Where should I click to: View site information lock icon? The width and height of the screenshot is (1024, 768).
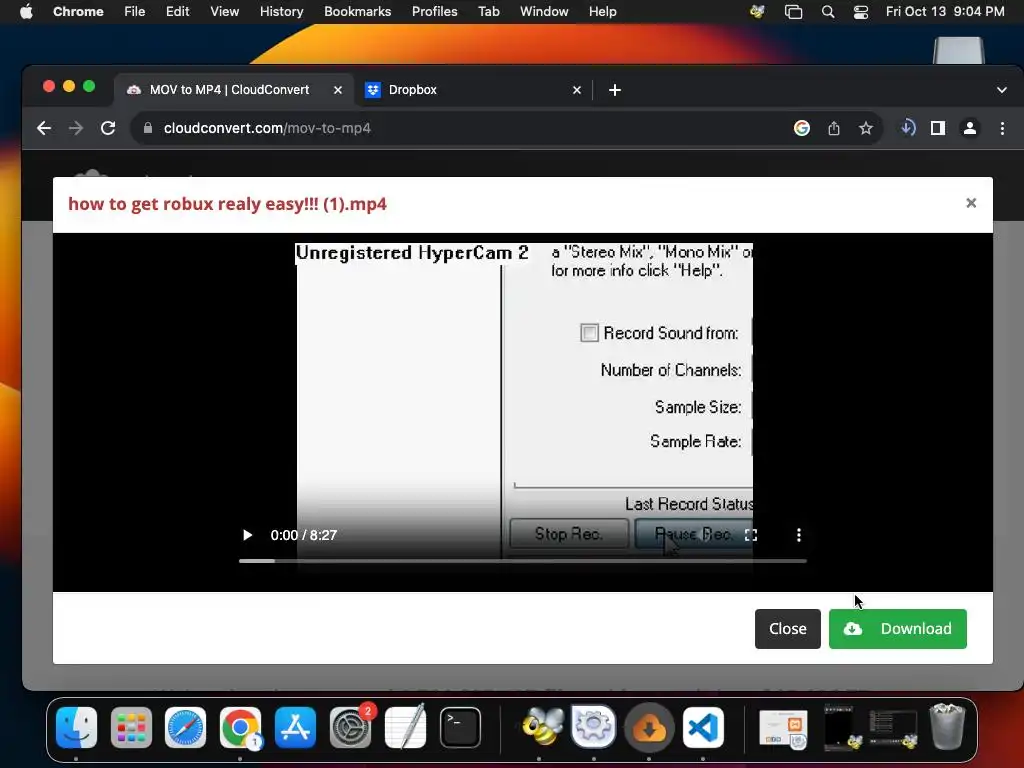click(148, 128)
